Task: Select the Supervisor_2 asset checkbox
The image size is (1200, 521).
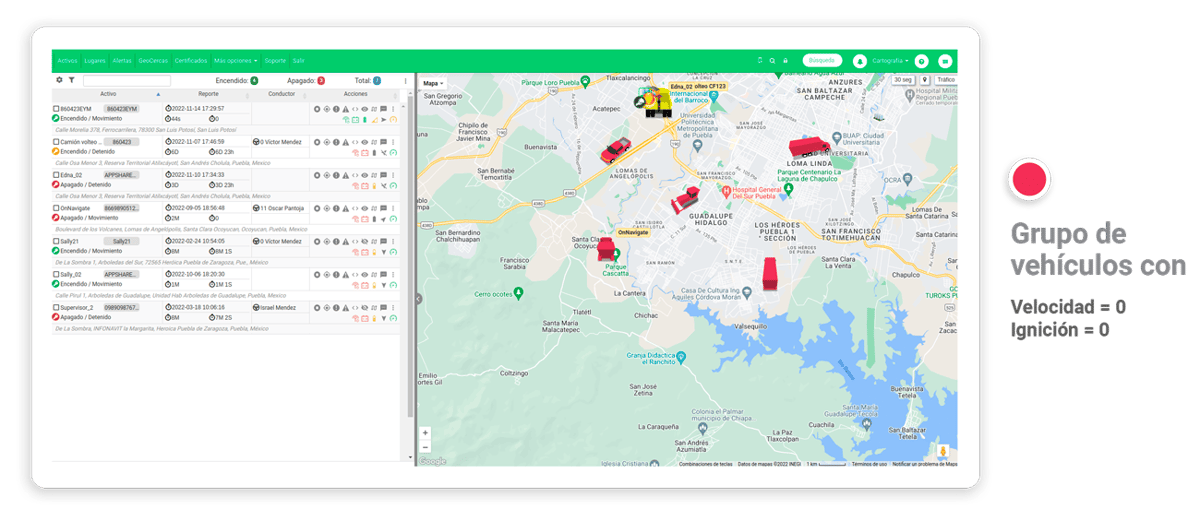Action: pos(56,307)
